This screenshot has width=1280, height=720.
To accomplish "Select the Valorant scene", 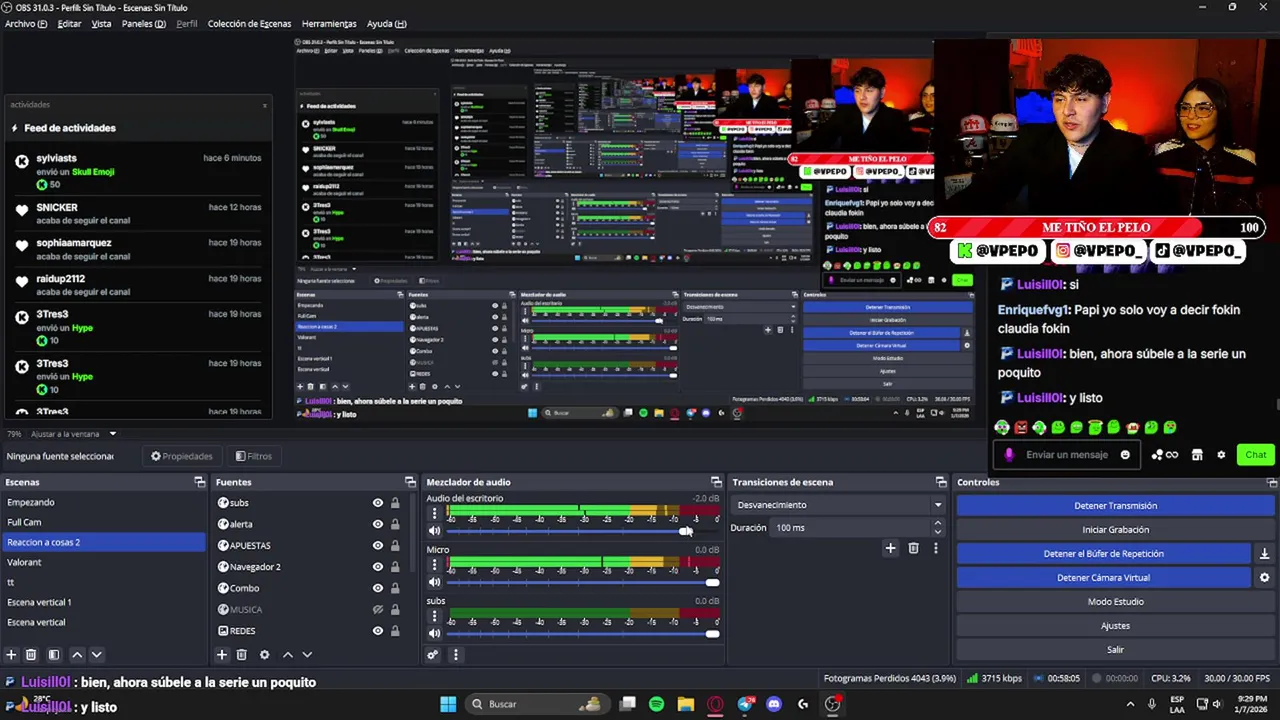I will pyautogui.click(x=103, y=562).
